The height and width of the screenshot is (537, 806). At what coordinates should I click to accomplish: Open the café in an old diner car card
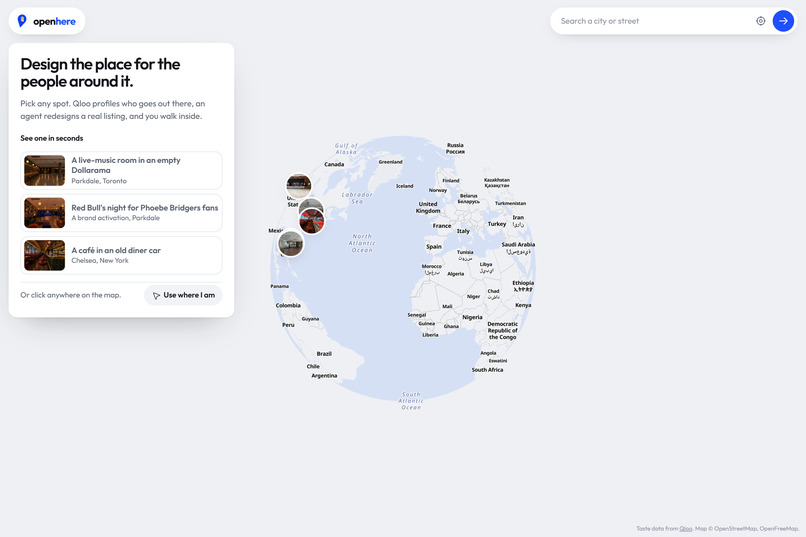click(121, 255)
